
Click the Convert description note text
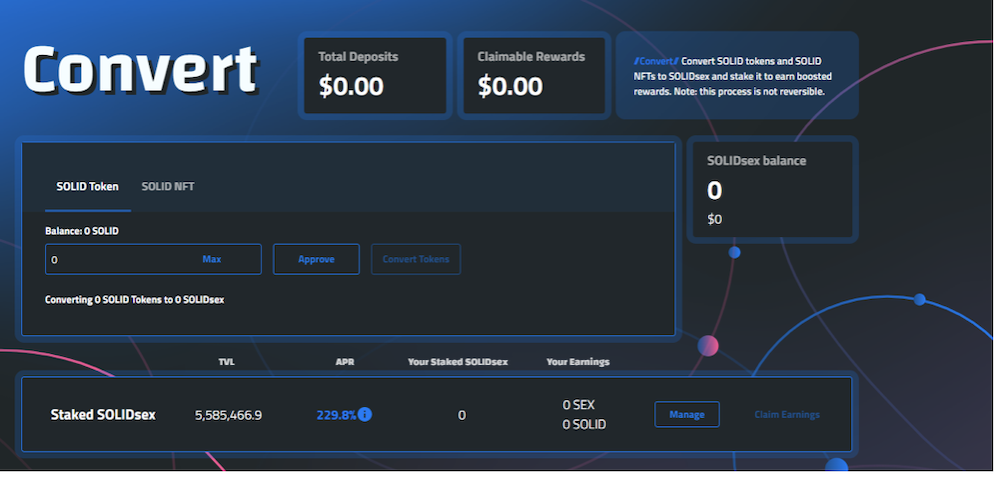[x=733, y=76]
